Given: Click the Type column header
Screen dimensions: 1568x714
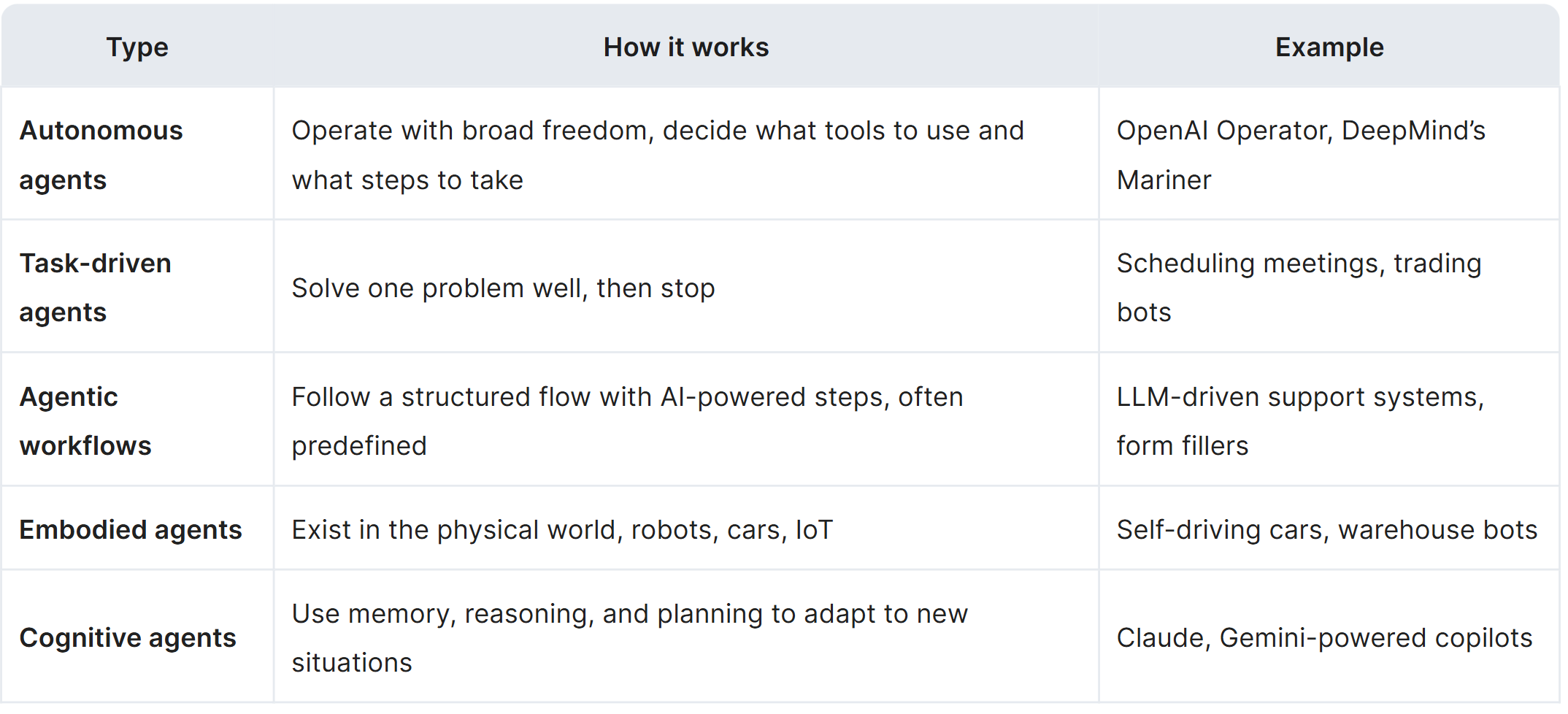Looking at the screenshot, I should [x=137, y=47].
